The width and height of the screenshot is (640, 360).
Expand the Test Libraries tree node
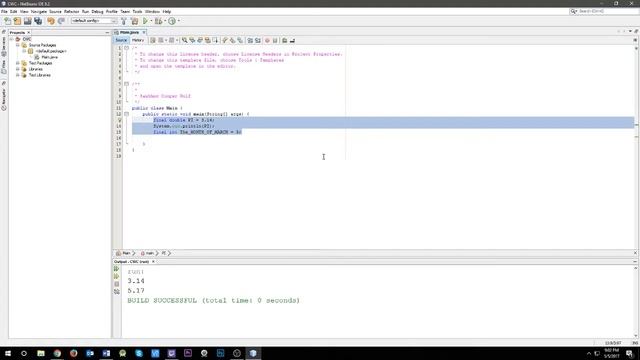[18, 76]
